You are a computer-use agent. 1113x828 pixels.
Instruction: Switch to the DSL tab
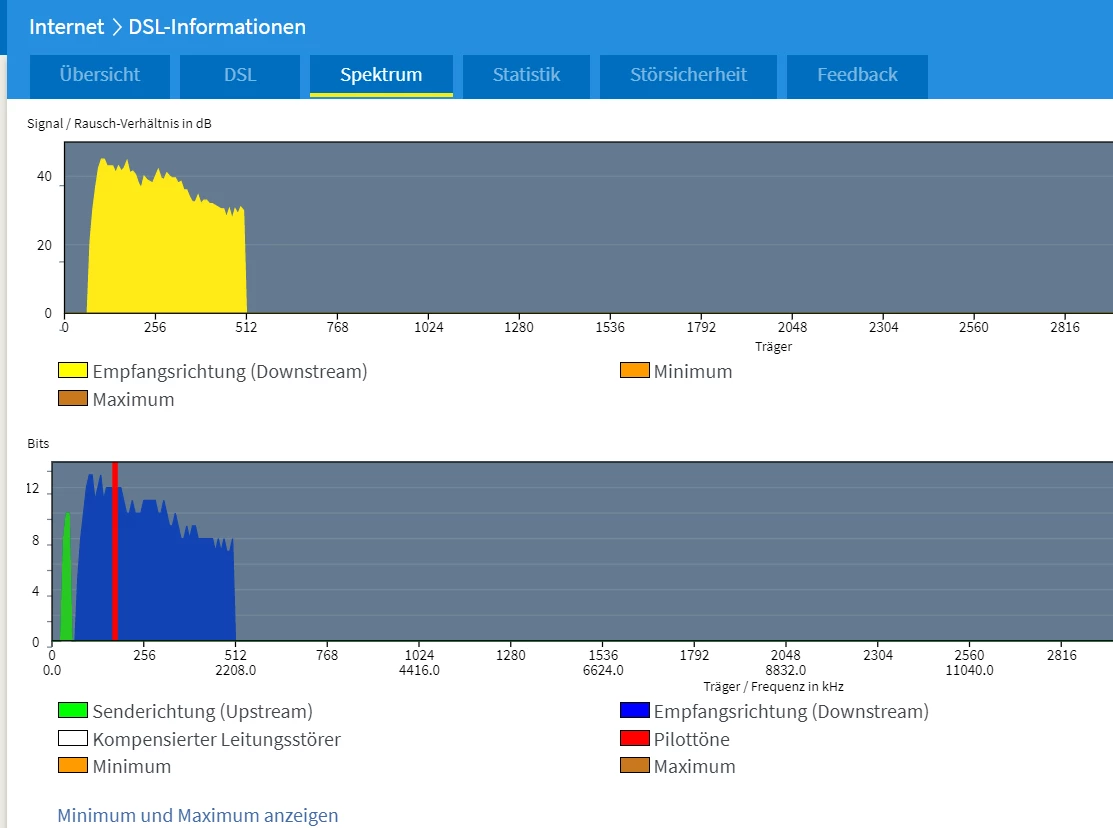coord(239,76)
